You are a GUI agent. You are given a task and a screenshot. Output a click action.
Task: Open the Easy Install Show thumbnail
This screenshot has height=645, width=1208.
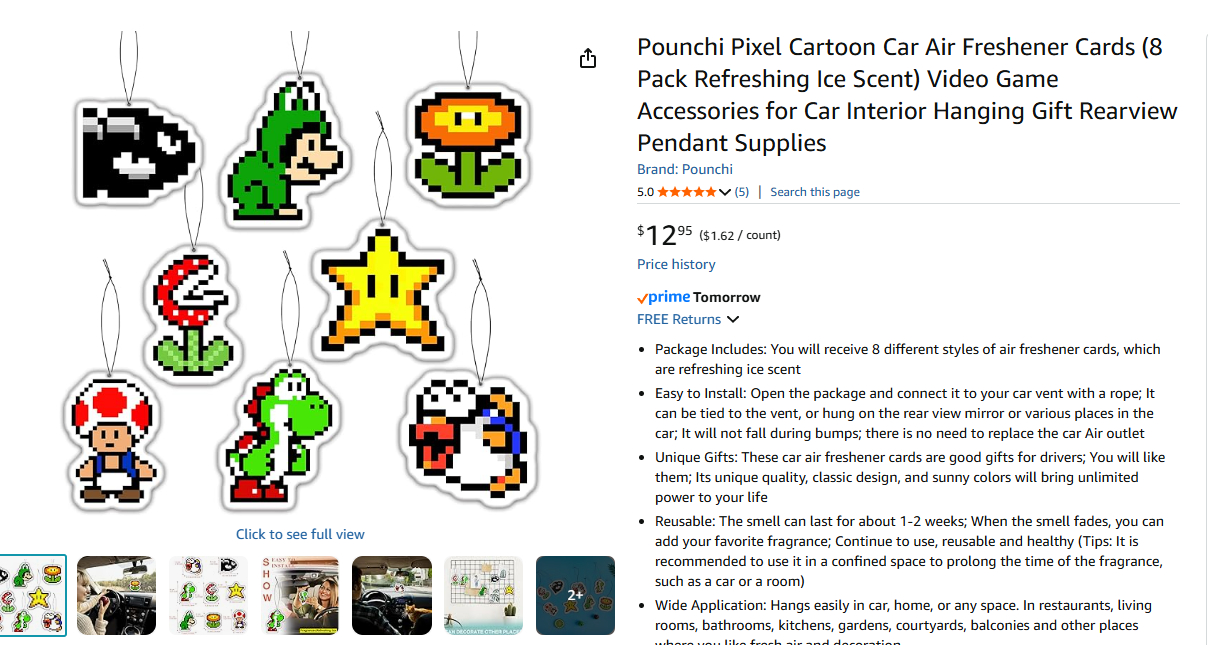click(x=300, y=595)
